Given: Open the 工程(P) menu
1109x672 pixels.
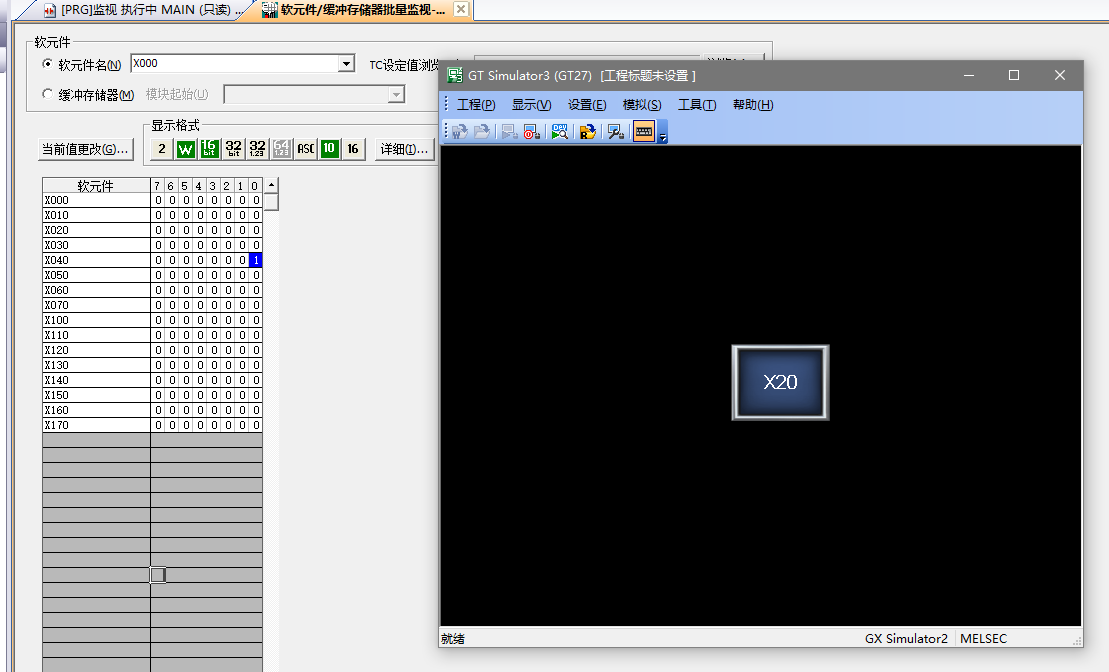Looking at the screenshot, I should (476, 105).
